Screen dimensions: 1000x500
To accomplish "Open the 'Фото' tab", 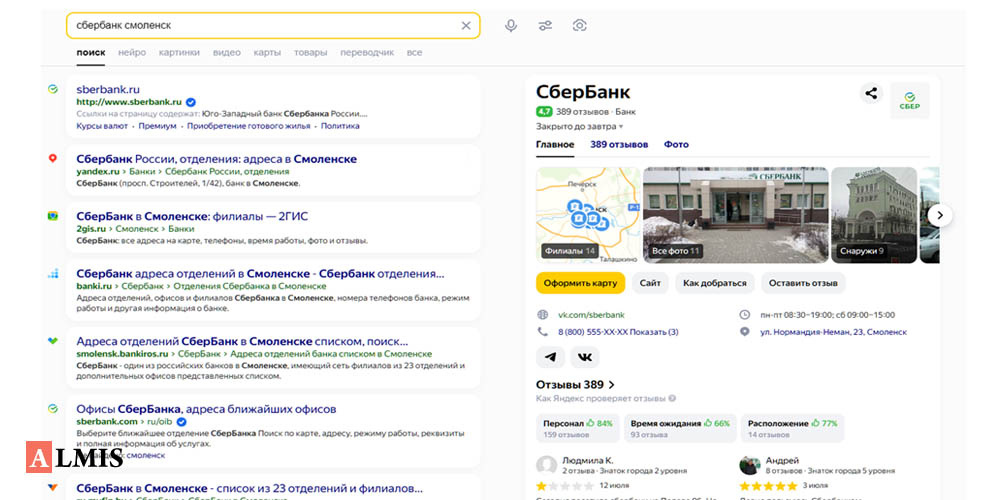I will click(676, 145).
